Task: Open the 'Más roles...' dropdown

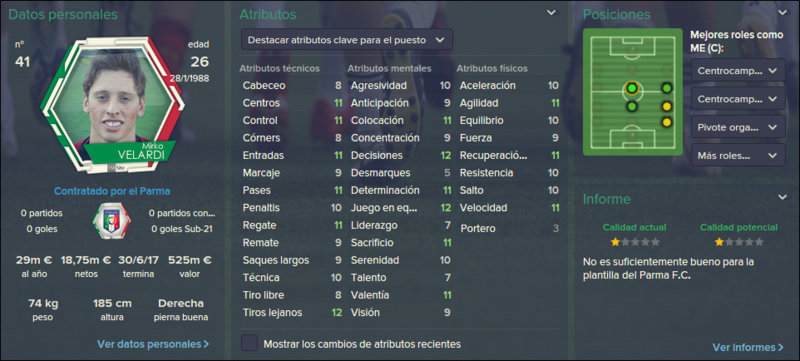Action: coord(738,155)
